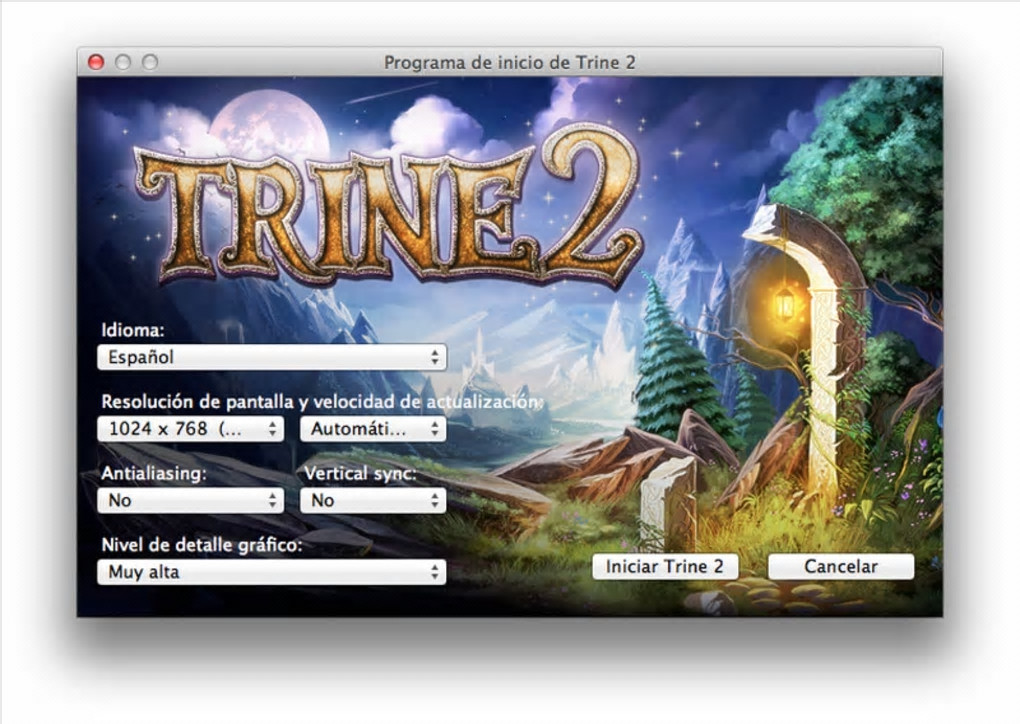Click the Idioma: label
The width and height of the screenshot is (1020, 724).
click(133, 330)
